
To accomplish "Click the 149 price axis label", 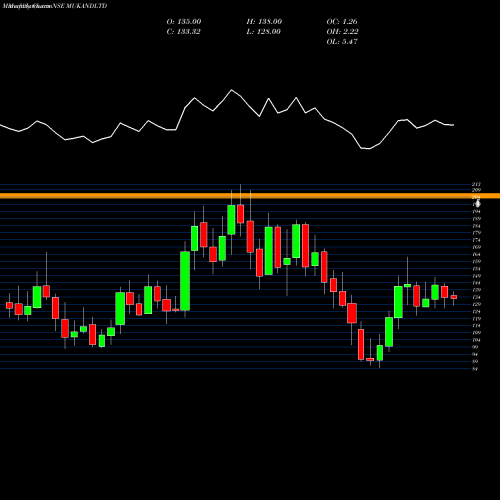I will pos(476,276).
